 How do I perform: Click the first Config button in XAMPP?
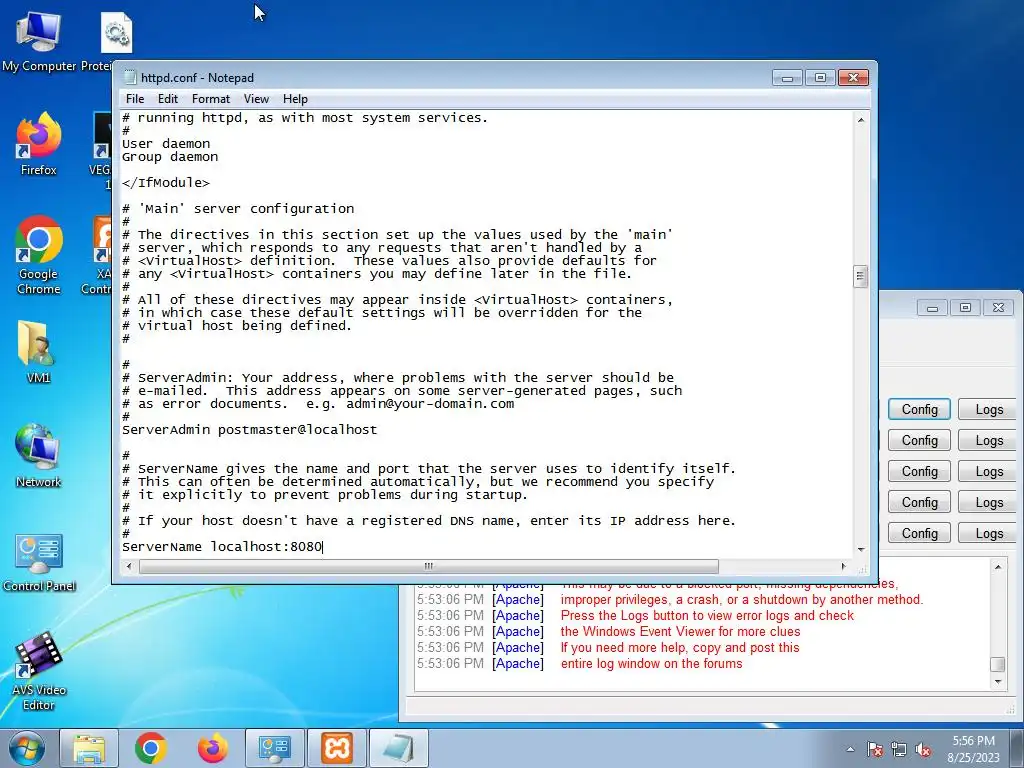tap(920, 409)
